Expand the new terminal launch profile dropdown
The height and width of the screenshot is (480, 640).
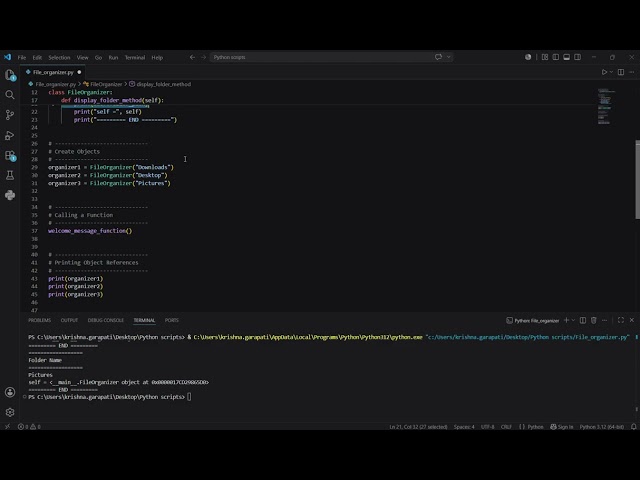point(573,320)
